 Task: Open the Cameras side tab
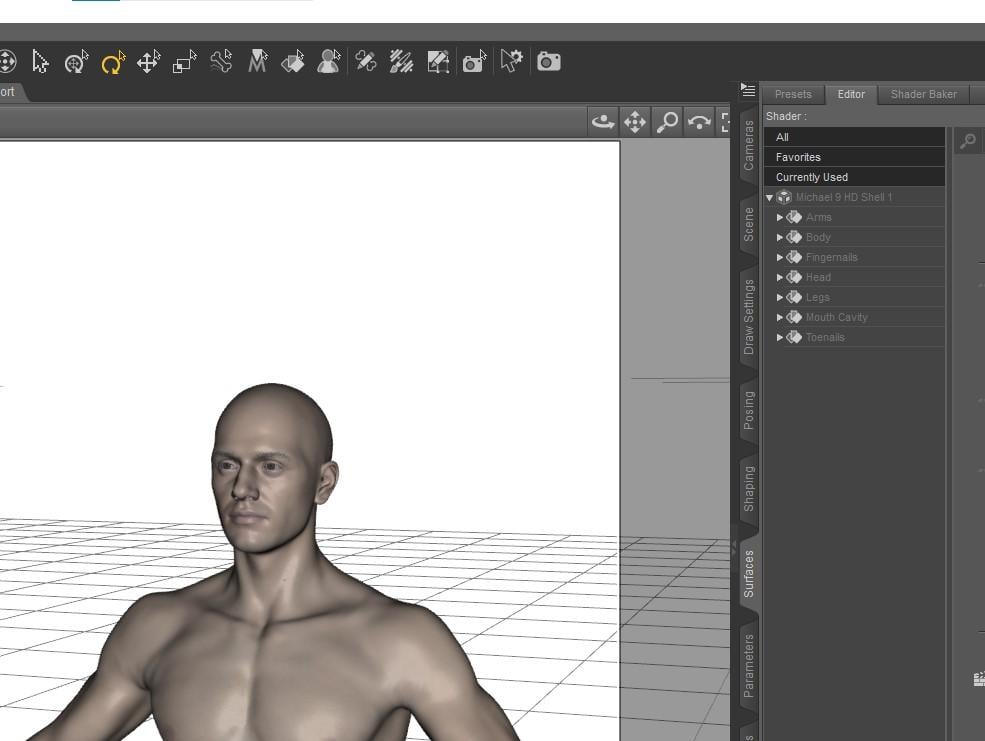tap(748, 145)
